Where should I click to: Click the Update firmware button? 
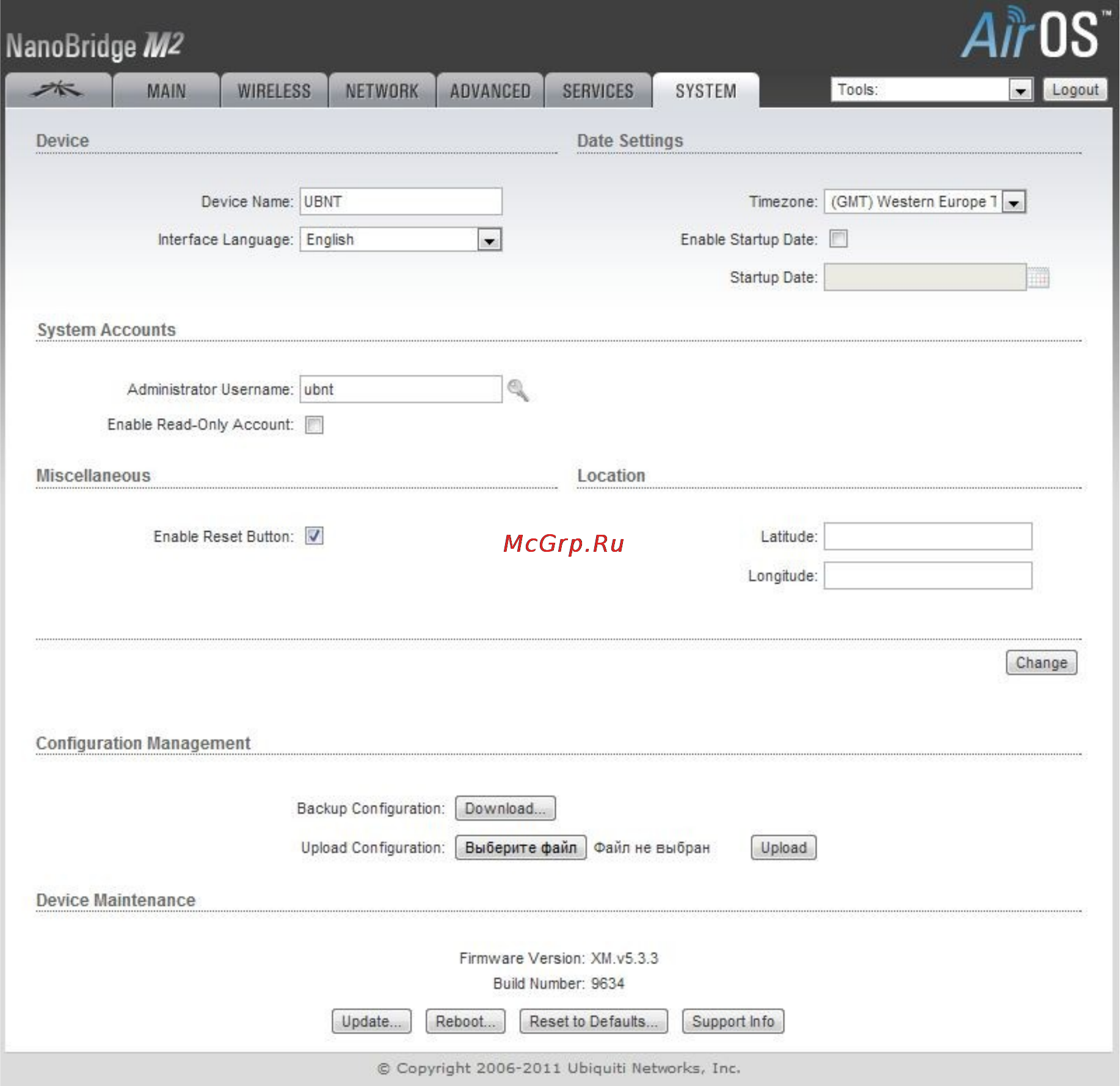[371, 1021]
